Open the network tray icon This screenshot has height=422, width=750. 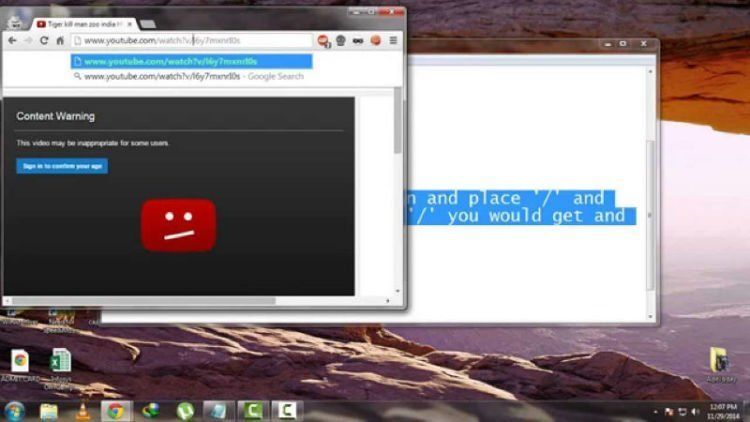pos(683,411)
